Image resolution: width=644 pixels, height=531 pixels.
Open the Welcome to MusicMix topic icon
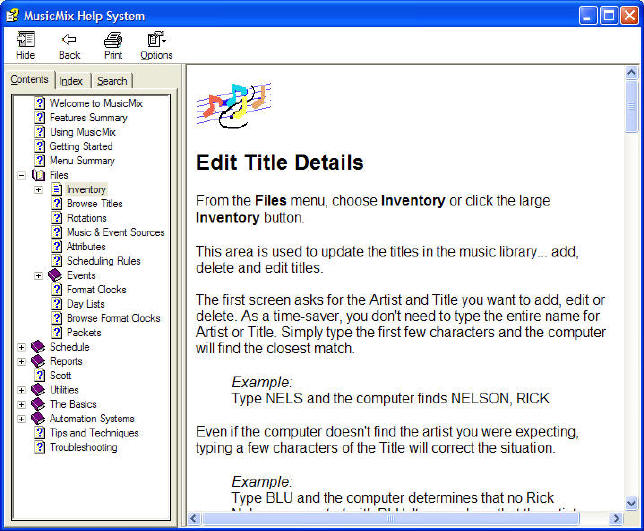coord(39,103)
